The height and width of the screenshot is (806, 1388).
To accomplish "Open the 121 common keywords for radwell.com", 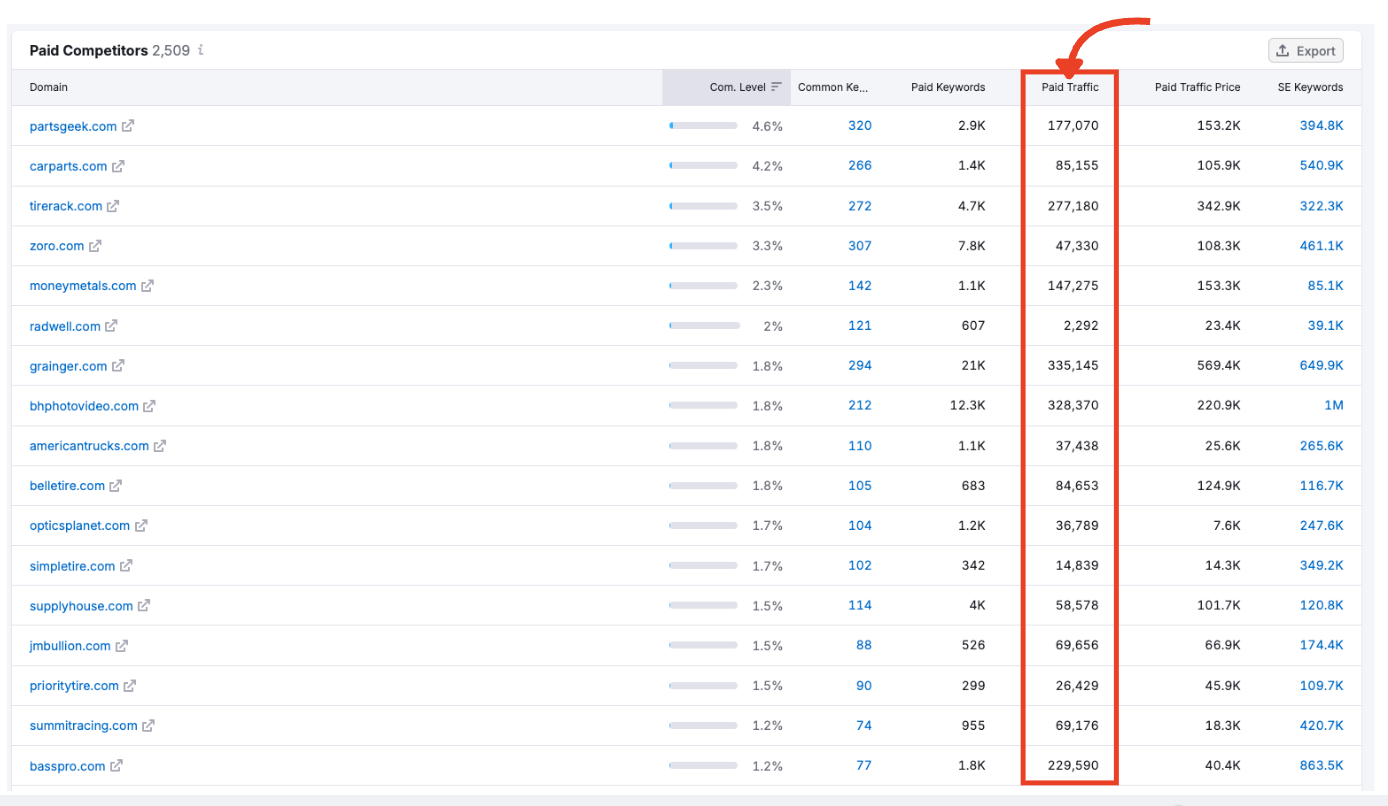I will click(x=860, y=326).
